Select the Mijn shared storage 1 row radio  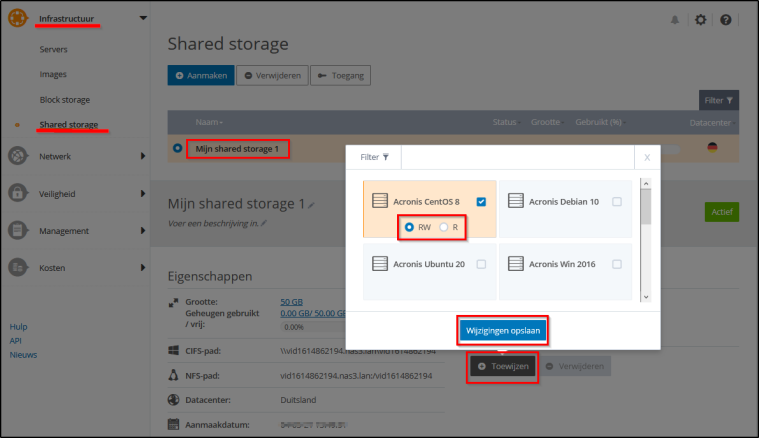[178, 148]
